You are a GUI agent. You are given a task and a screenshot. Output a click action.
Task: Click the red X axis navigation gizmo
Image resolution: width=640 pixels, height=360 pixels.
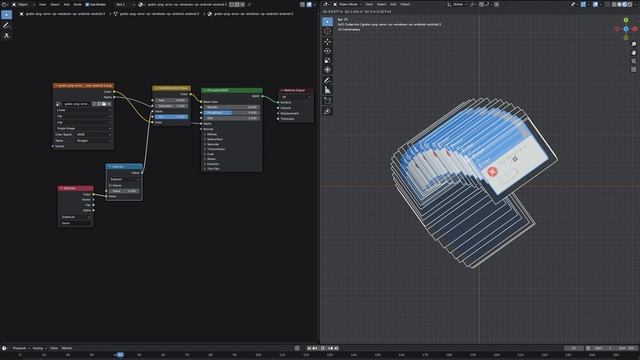pyautogui.click(x=635, y=29)
